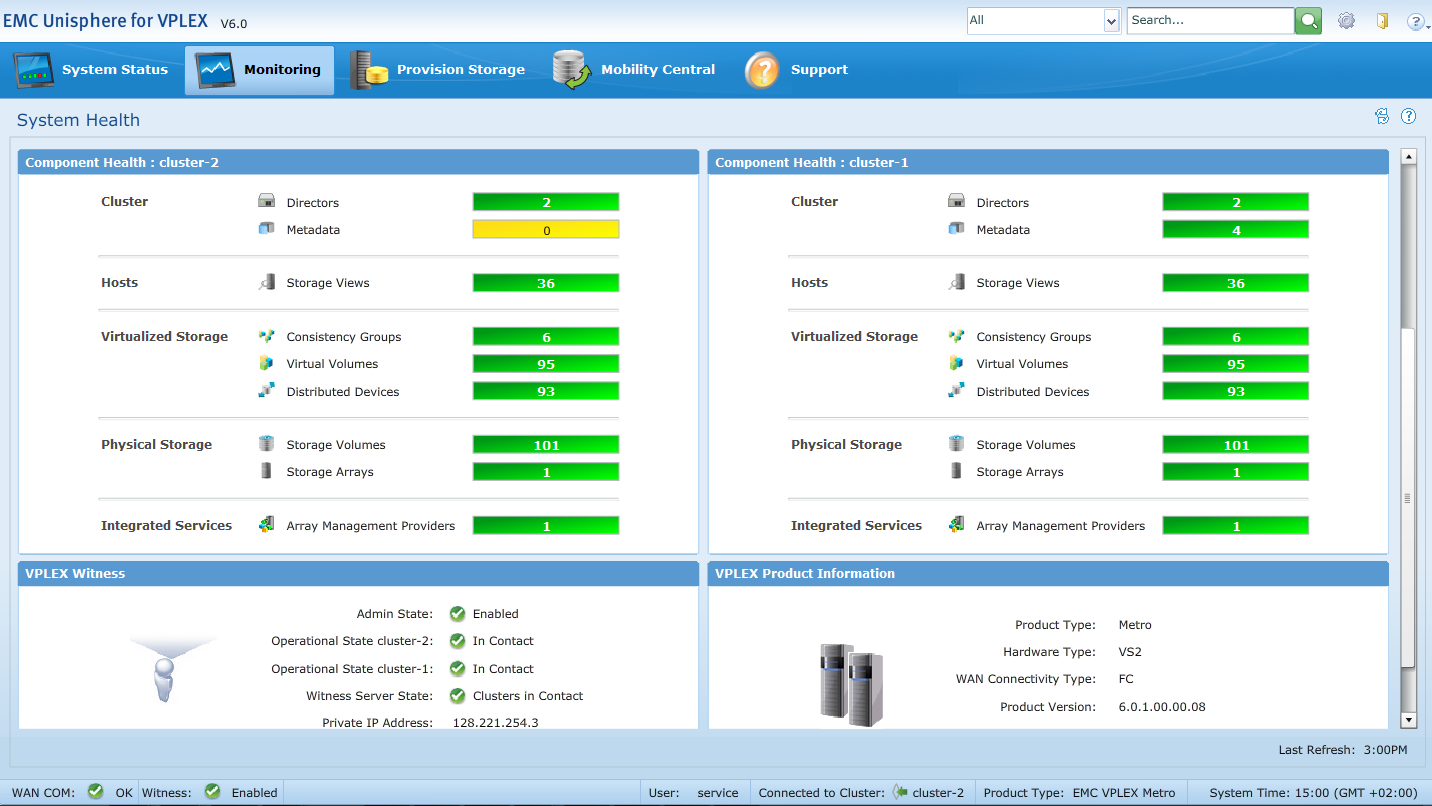Viewport: 1432px width, 806px height.
Task: Click the print icon beside System Health heading
Action: coord(1382,116)
